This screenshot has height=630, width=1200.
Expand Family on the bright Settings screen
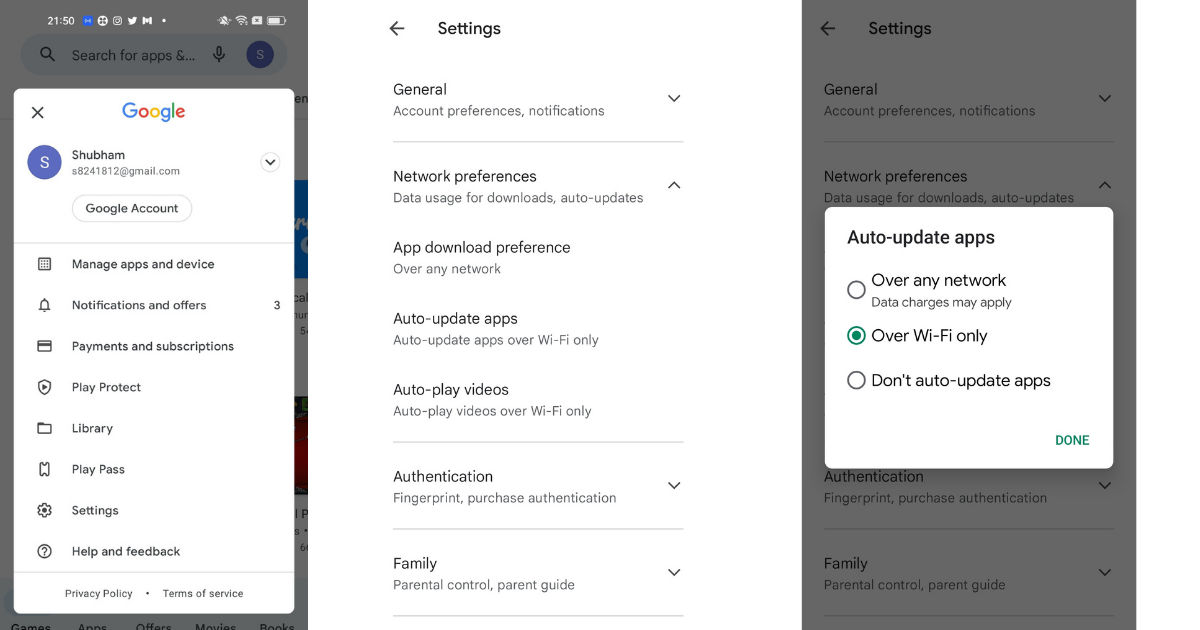674,572
